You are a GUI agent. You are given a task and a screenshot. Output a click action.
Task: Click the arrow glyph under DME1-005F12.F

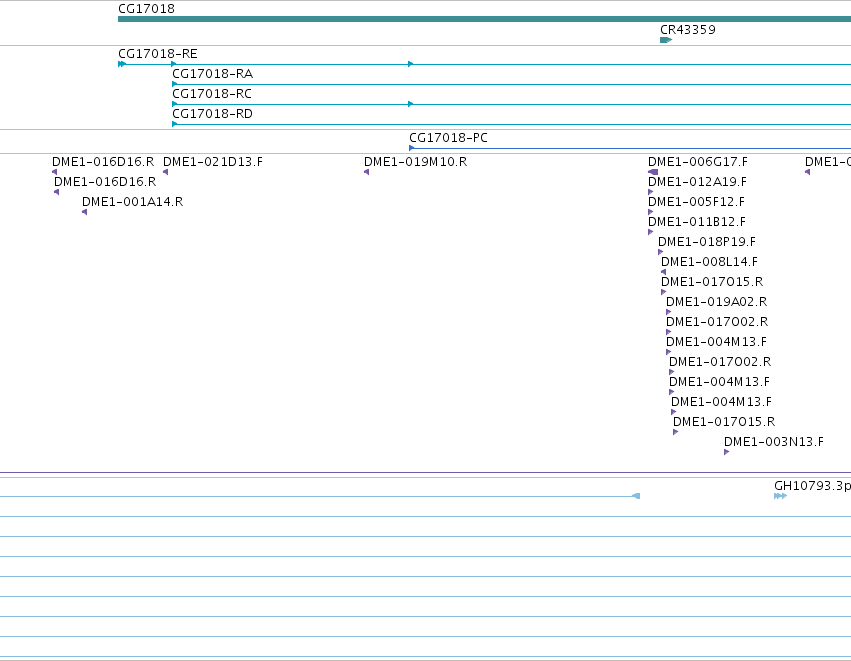(x=651, y=212)
